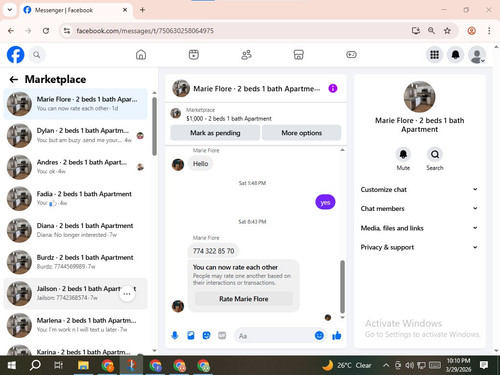The width and height of the screenshot is (500, 375).
Task: Click taskbar volume speaker icon
Action: pyautogui.click(x=410, y=365)
